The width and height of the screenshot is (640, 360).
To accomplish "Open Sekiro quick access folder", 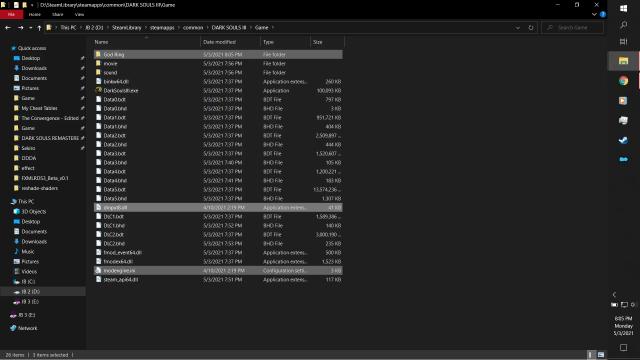I will [x=28, y=148].
